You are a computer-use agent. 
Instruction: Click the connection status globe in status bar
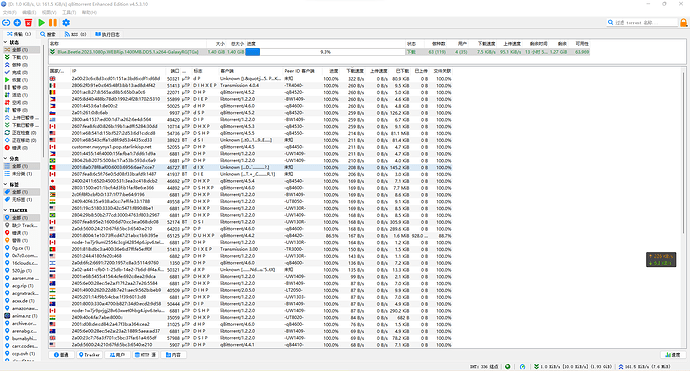pyautogui.click(x=507, y=367)
